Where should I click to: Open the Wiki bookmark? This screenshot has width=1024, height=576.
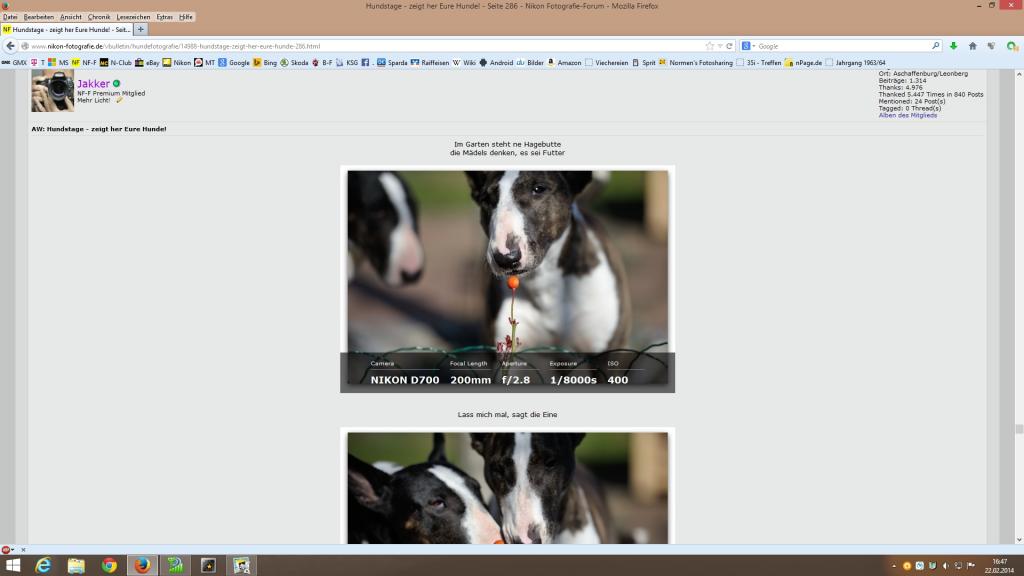tap(464, 63)
